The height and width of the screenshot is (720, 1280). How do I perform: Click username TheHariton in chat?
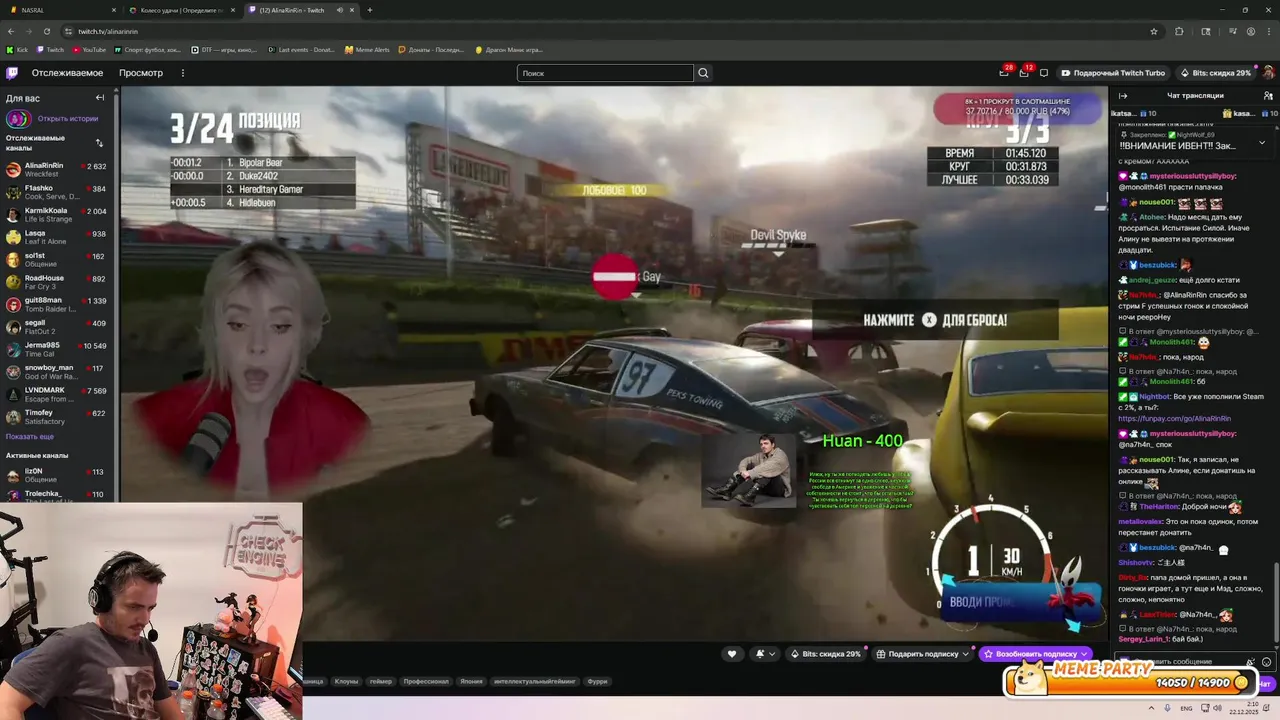click(1159, 507)
